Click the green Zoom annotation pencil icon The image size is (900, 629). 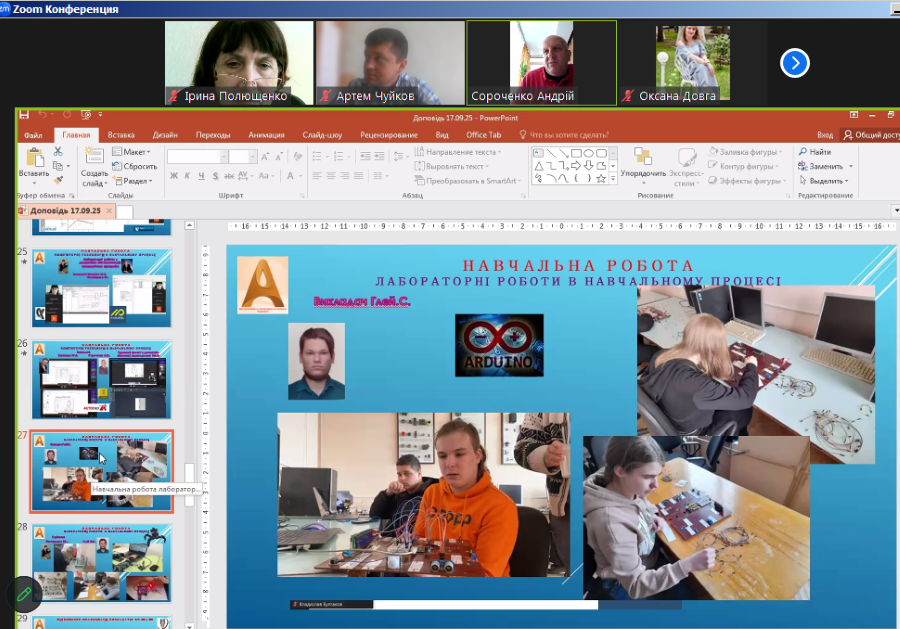(x=21, y=594)
